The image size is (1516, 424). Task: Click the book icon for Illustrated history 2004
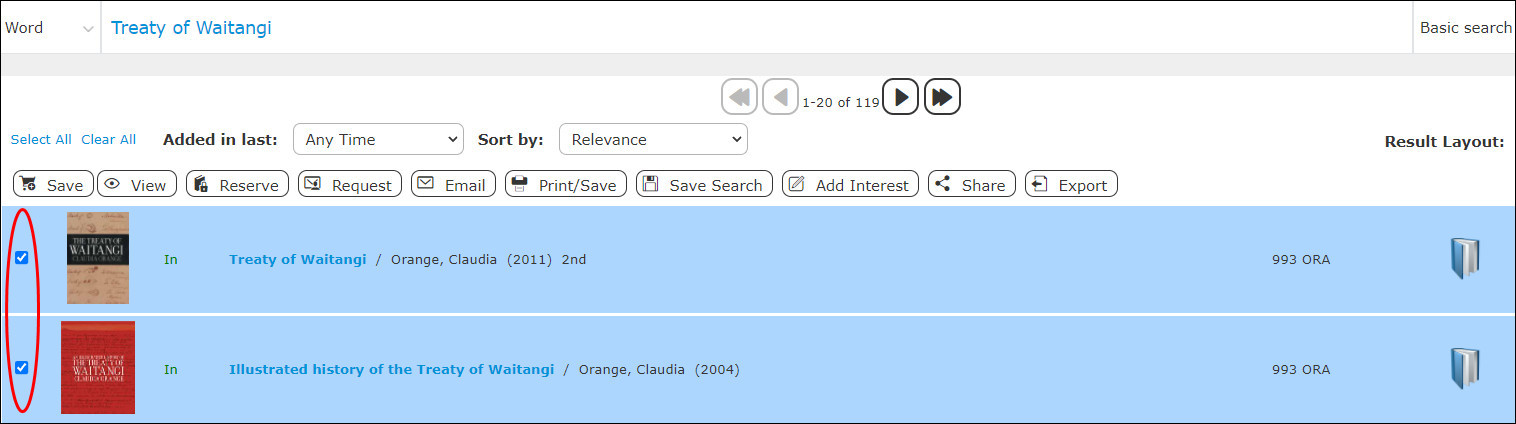(x=1464, y=369)
